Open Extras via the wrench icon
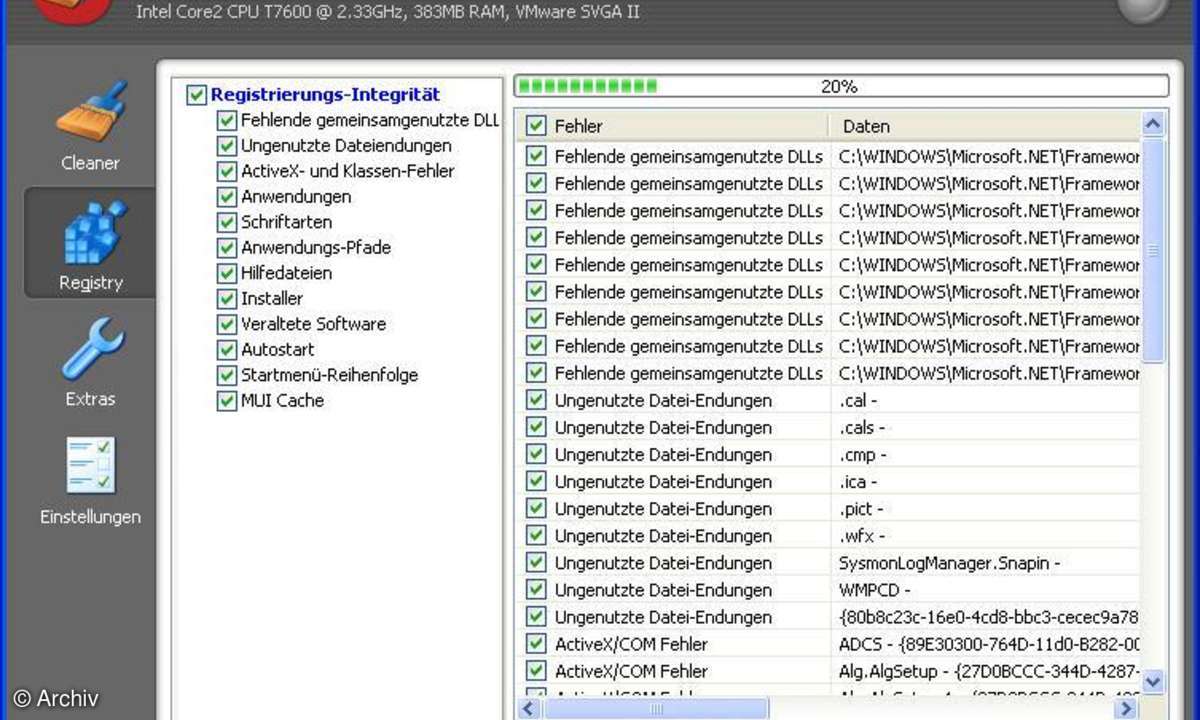 point(90,350)
